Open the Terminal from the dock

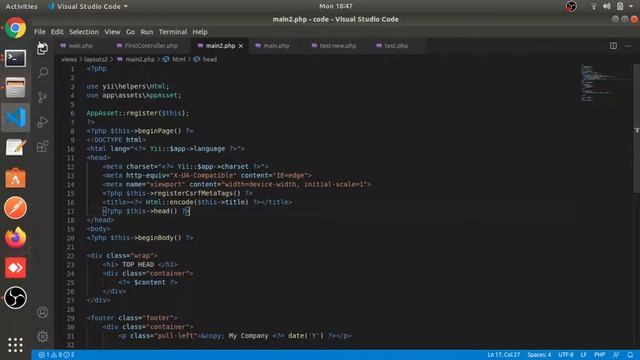16,58
